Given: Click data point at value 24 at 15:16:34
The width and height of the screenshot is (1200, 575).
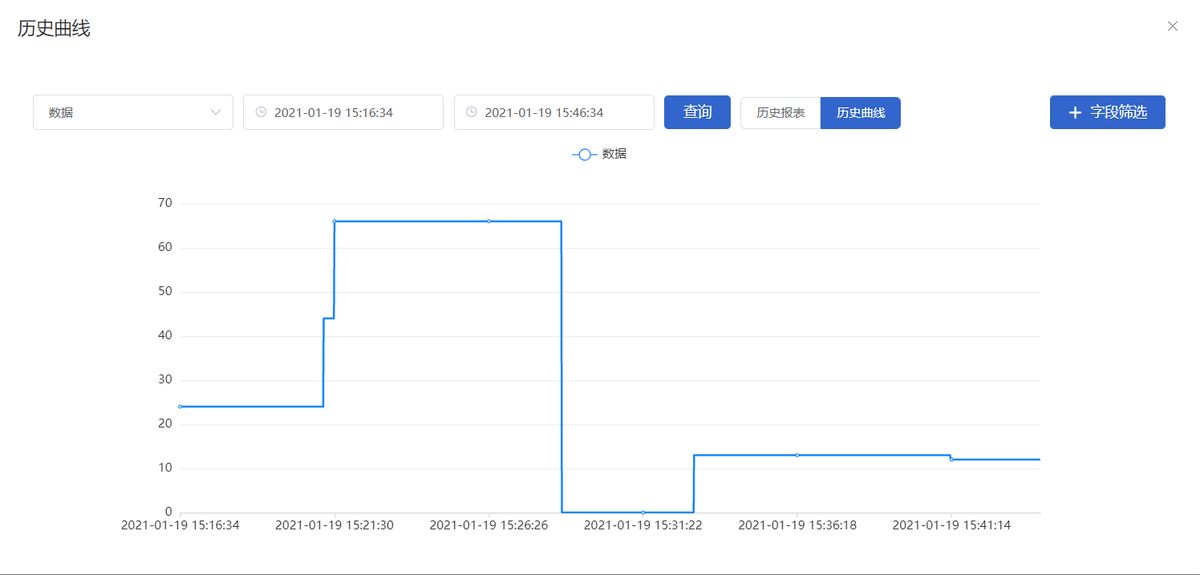Looking at the screenshot, I should 180,406.
